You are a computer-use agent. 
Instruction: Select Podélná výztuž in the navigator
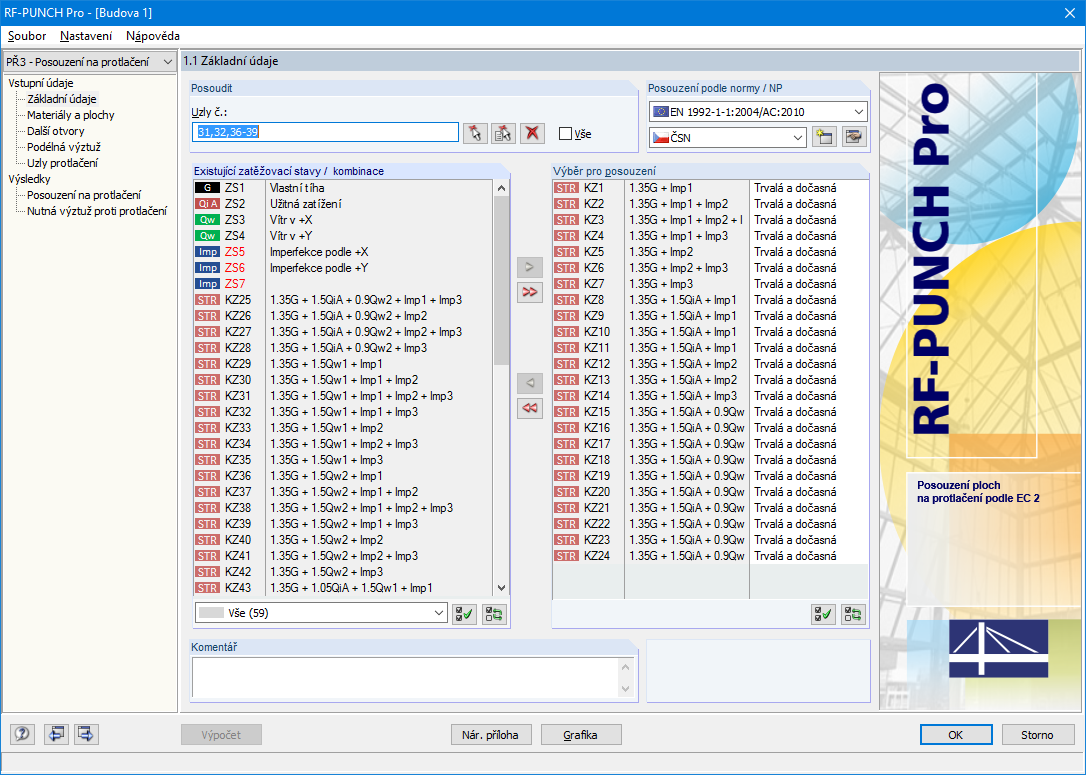(64, 147)
